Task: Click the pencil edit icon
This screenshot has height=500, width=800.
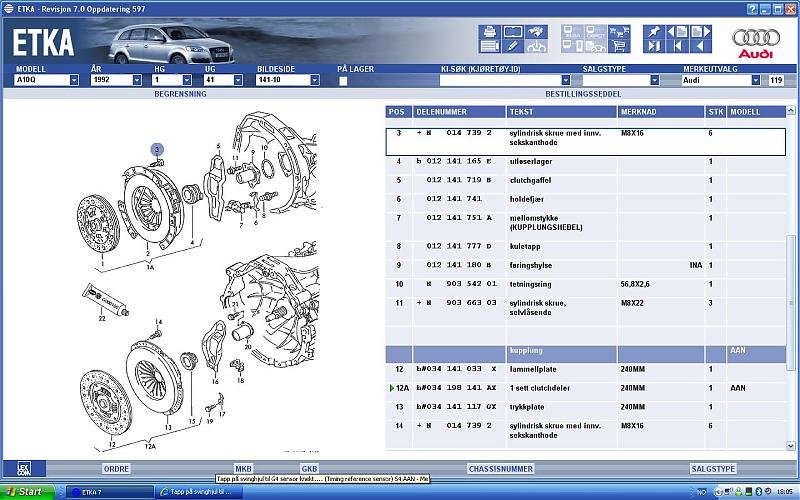Action: (512, 45)
